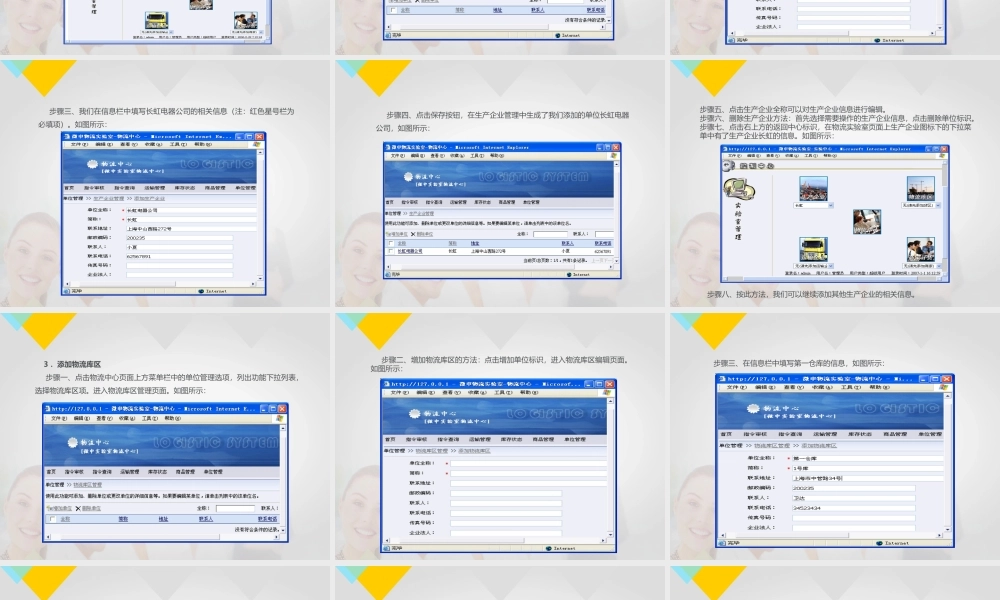
Task: Open the Step 5 slide's computer management icon
Action: coord(740,186)
